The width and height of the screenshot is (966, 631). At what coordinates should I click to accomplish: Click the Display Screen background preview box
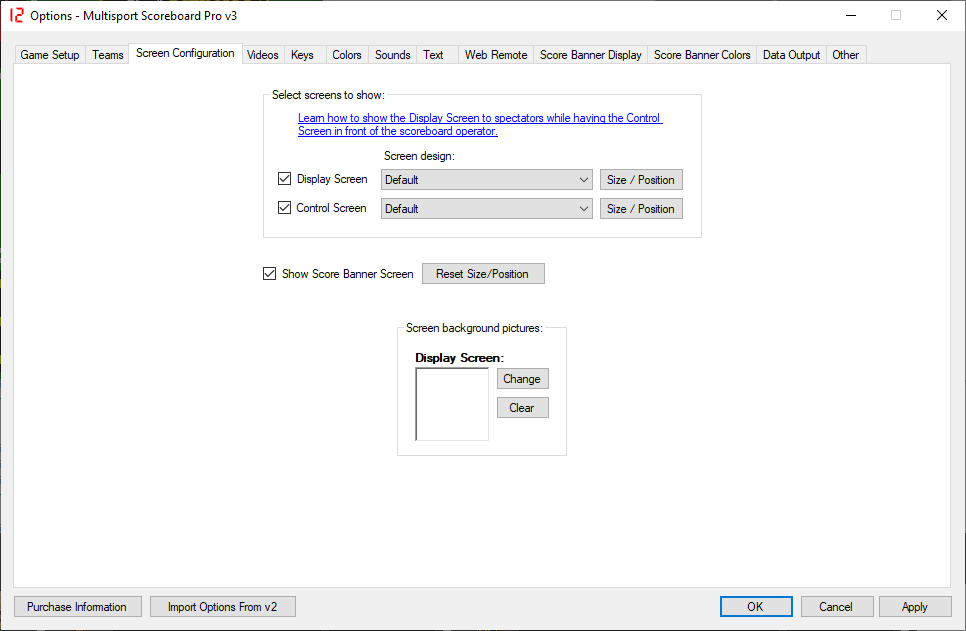pos(452,404)
